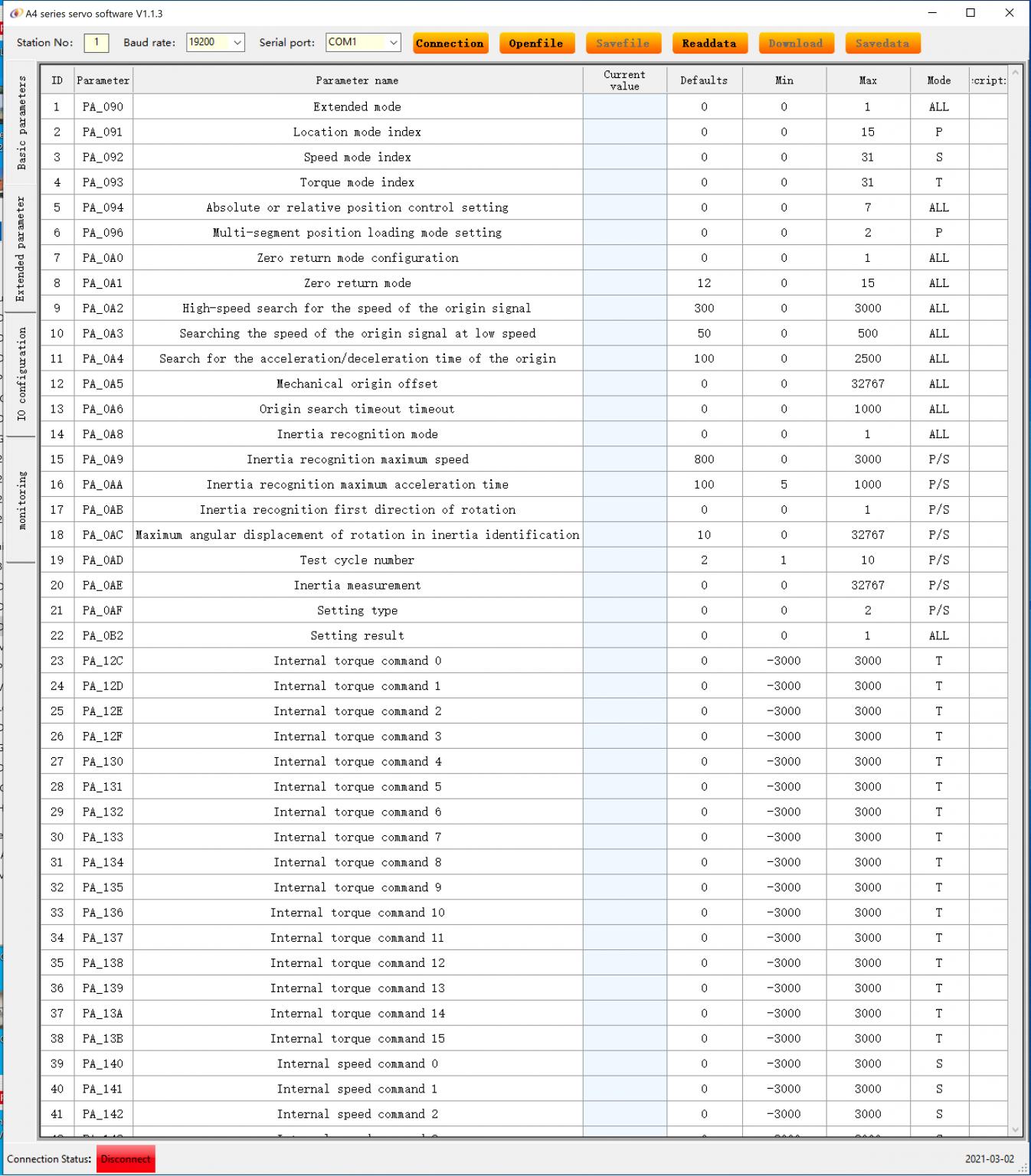Open the IO configuration tab
Screen dimensions: 1031x1176
(x=21, y=374)
